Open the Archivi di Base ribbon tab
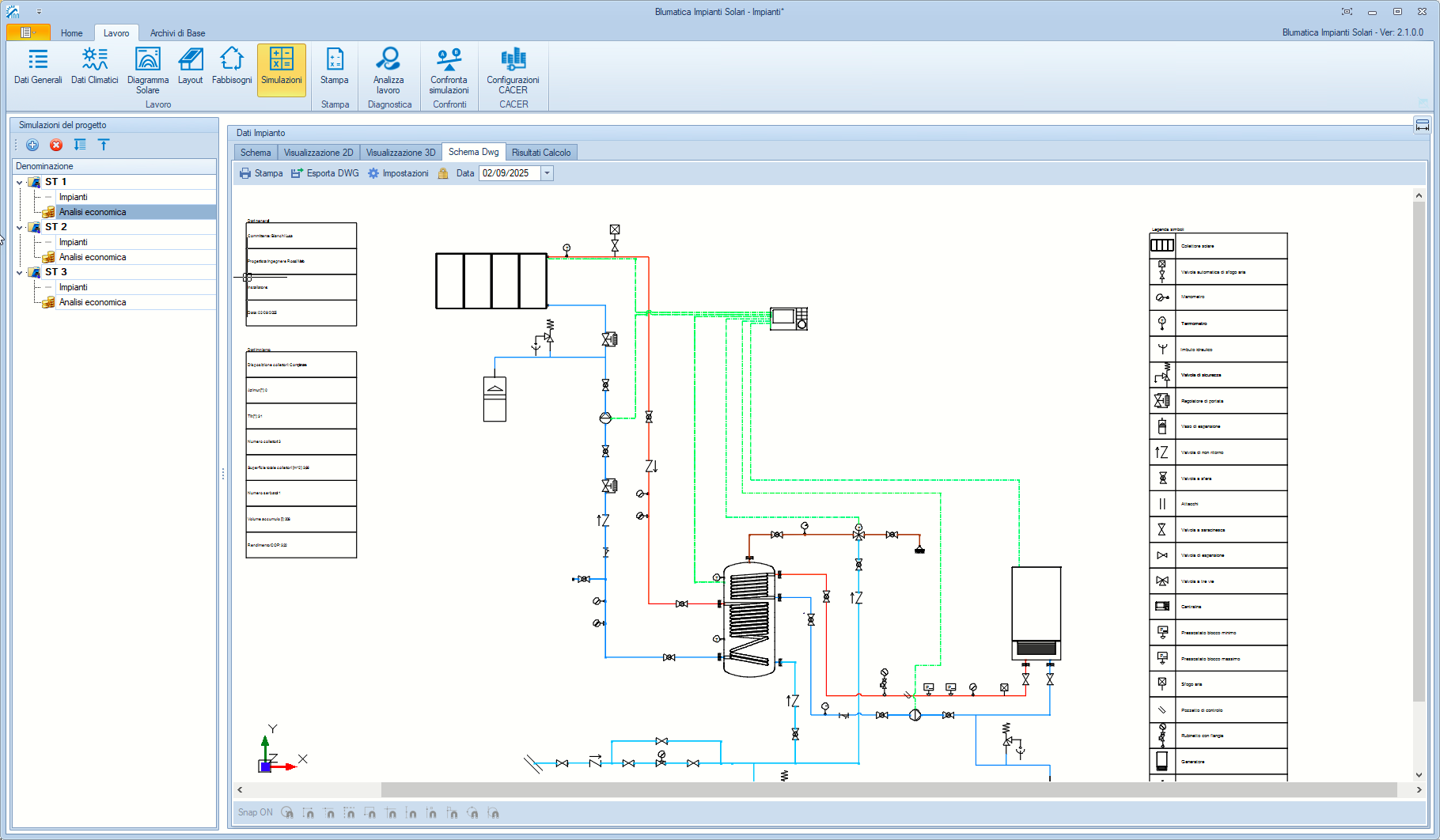Image resolution: width=1440 pixels, height=840 pixels. tap(177, 33)
